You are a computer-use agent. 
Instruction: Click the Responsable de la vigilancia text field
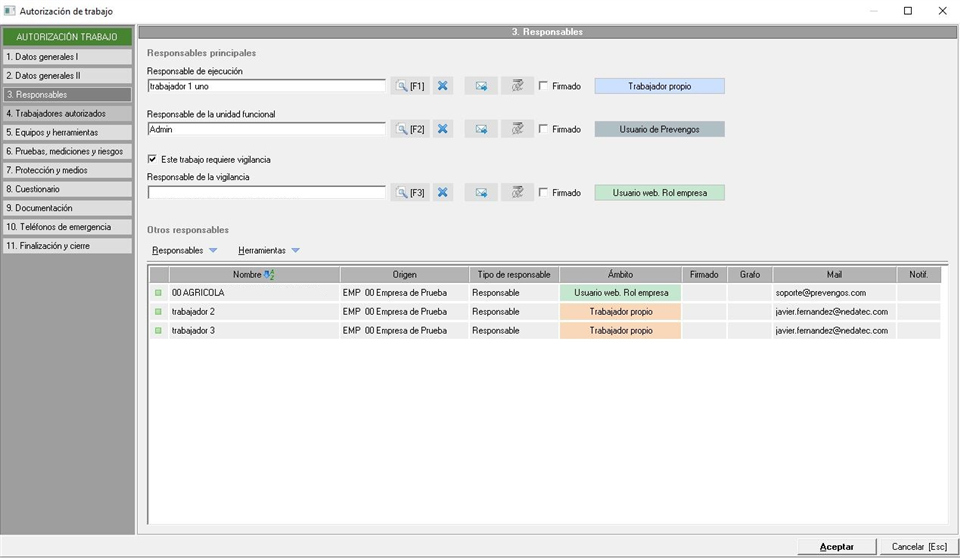266,192
